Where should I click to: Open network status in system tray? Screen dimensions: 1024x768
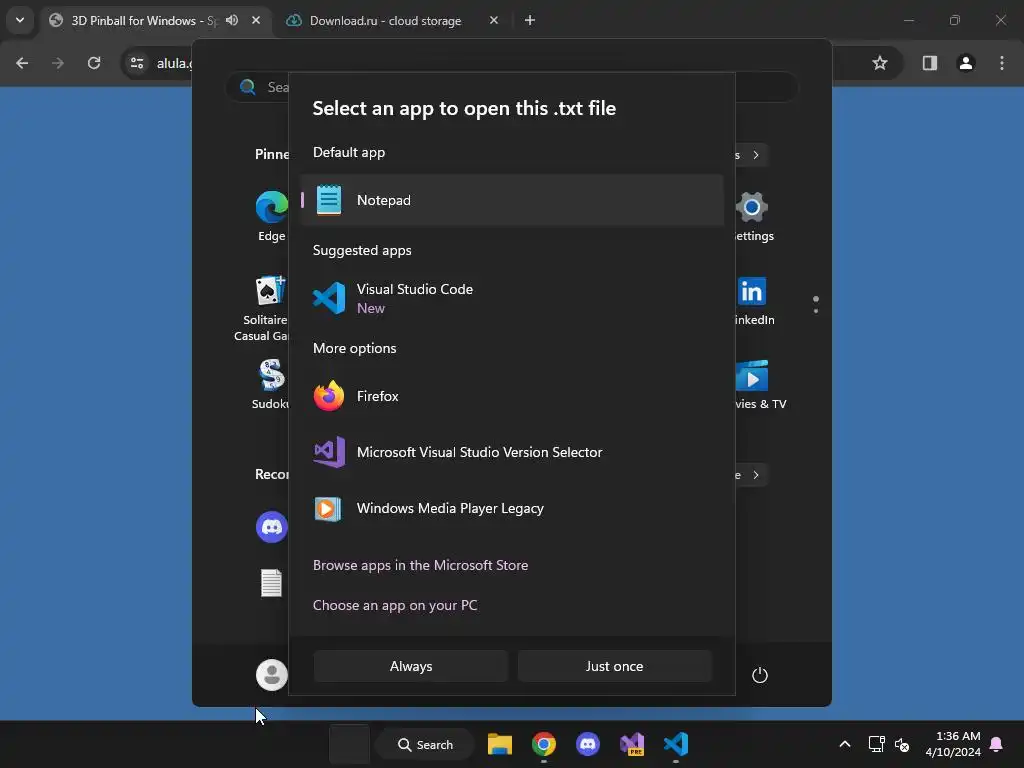(876, 744)
